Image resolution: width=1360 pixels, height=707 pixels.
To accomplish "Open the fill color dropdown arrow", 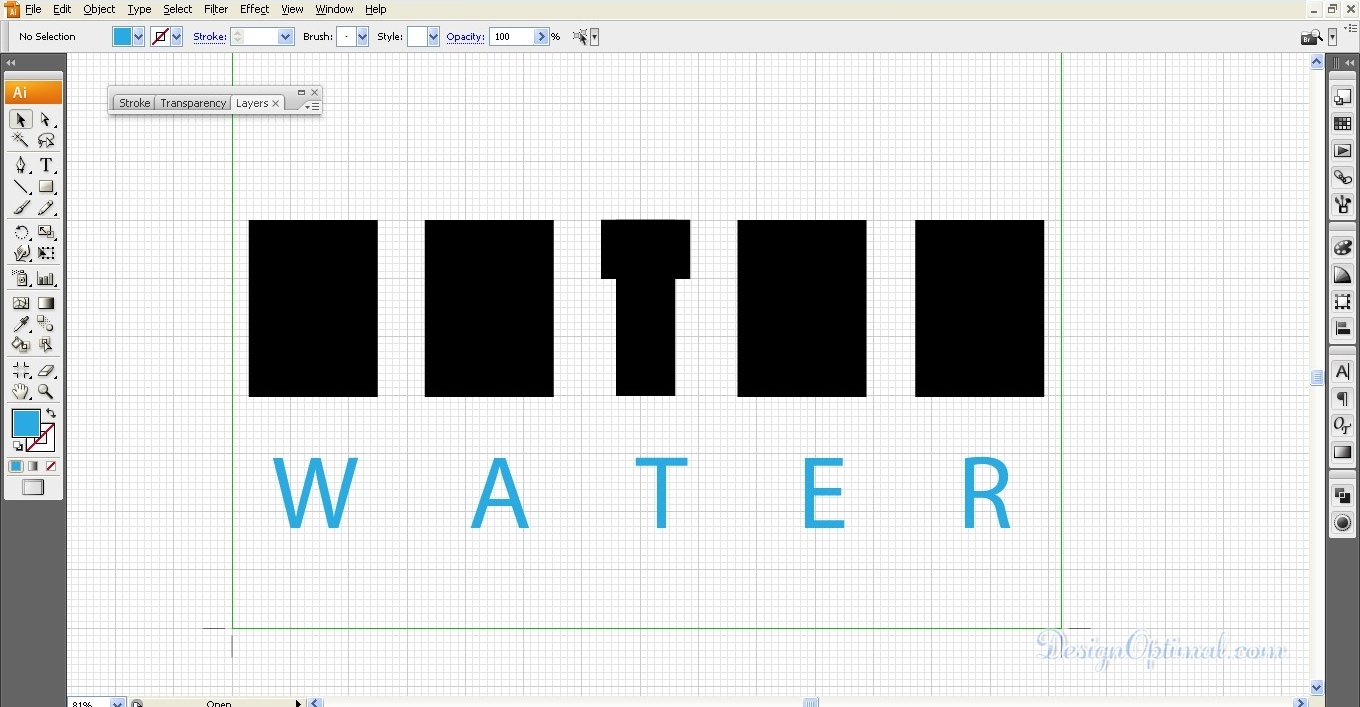I will (x=139, y=37).
